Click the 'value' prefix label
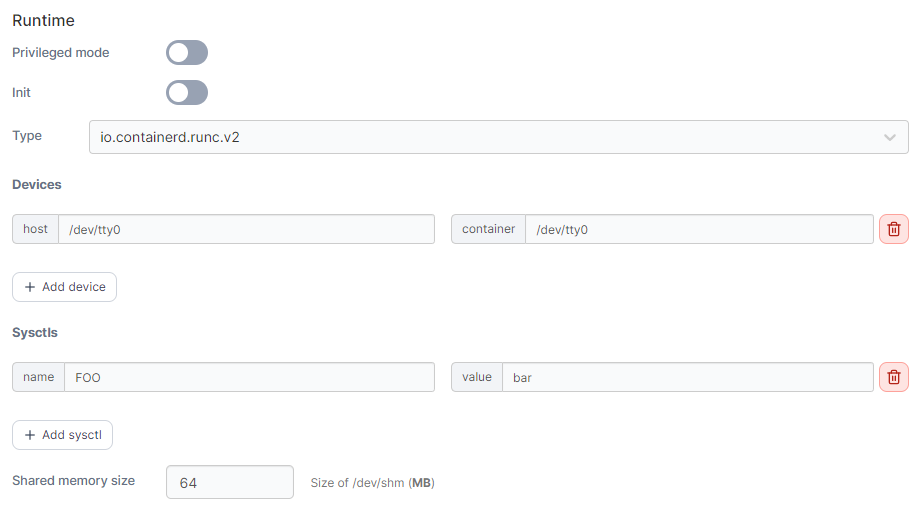This screenshot has height=506, width=919. (477, 377)
